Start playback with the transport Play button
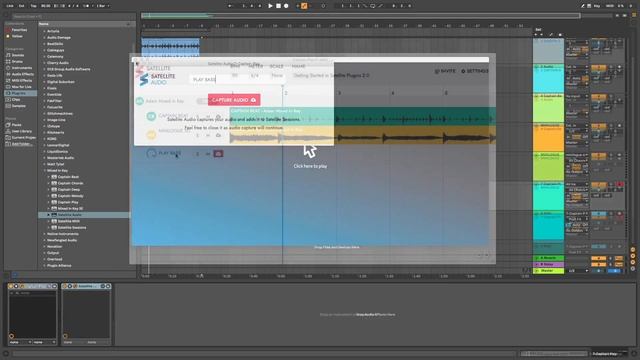 (x=270, y=6)
